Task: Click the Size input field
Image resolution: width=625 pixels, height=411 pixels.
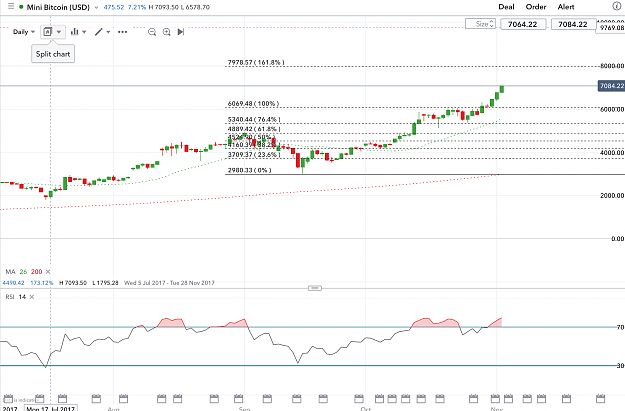Action: pos(481,24)
